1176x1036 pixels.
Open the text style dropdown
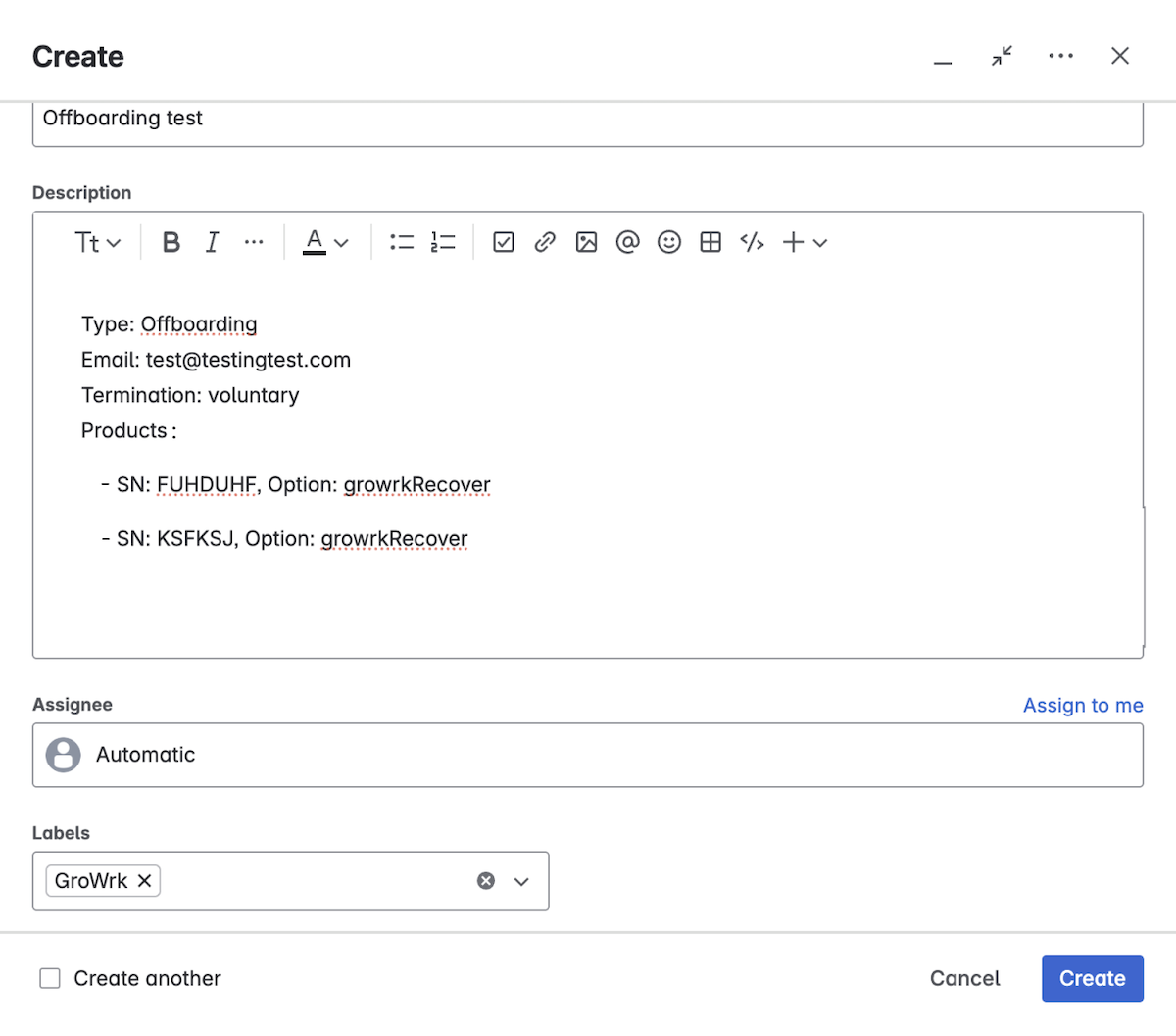tap(98, 242)
